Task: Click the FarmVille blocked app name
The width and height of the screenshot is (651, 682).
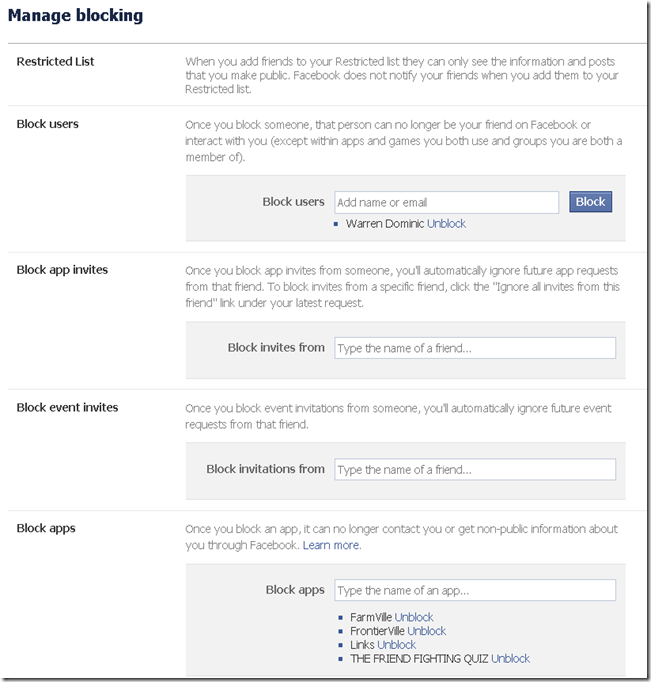Action: coord(371,618)
